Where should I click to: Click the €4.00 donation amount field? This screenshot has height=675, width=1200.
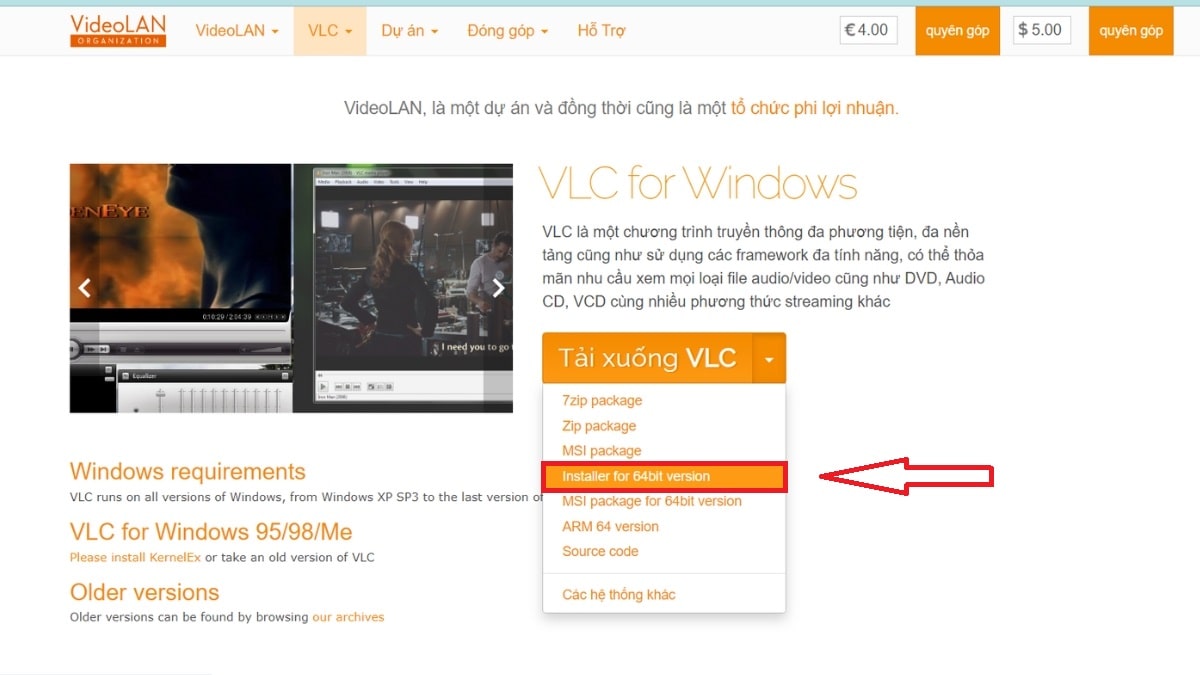click(866, 30)
